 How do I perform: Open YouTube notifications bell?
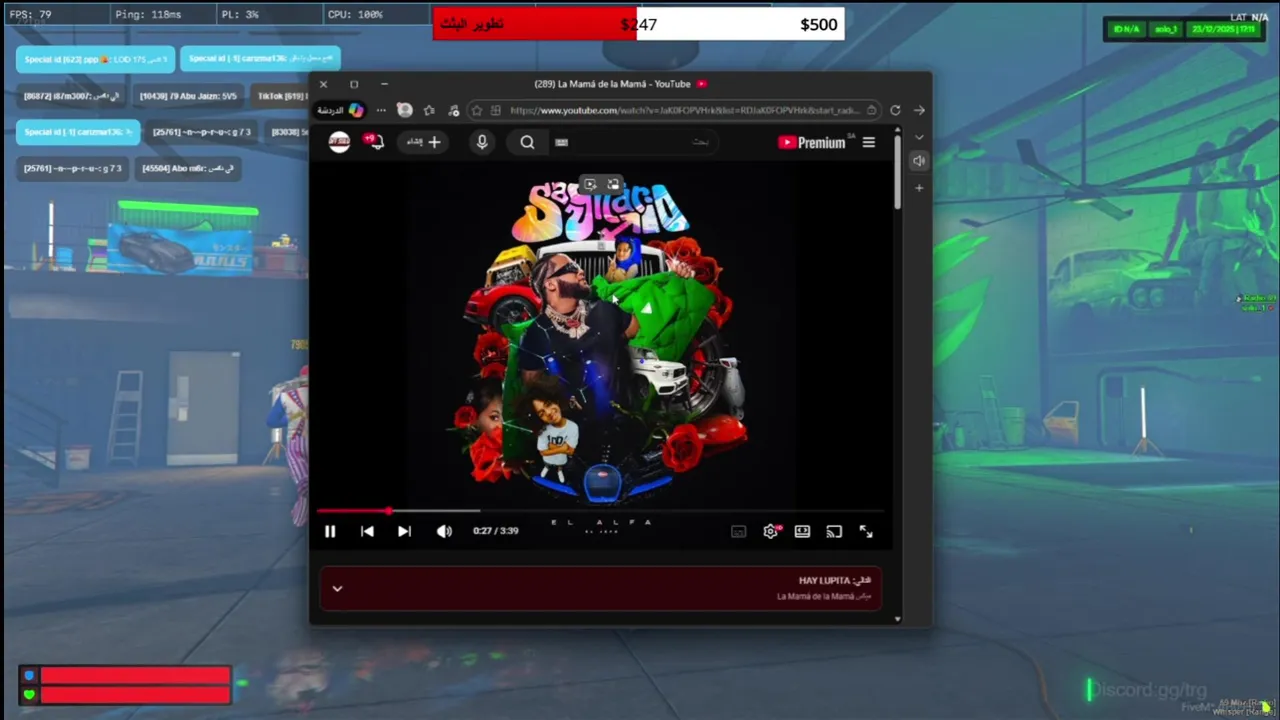(x=374, y=142)
